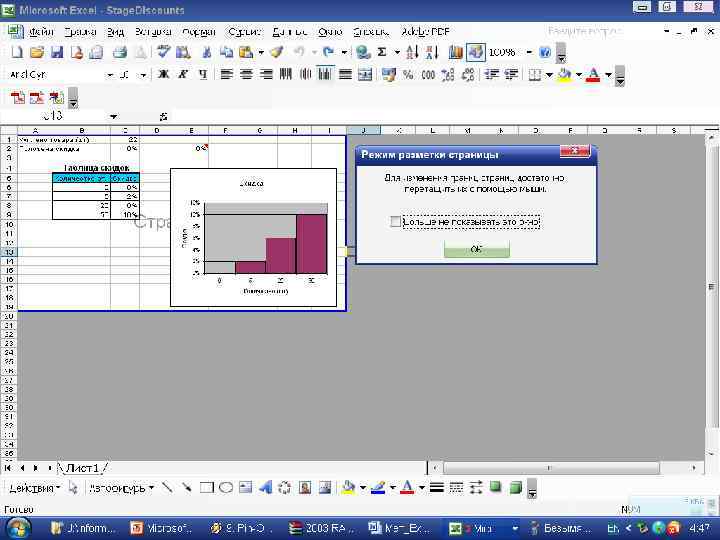Open the Автофигуры menu
720x540 pixels.
(121, 488)
